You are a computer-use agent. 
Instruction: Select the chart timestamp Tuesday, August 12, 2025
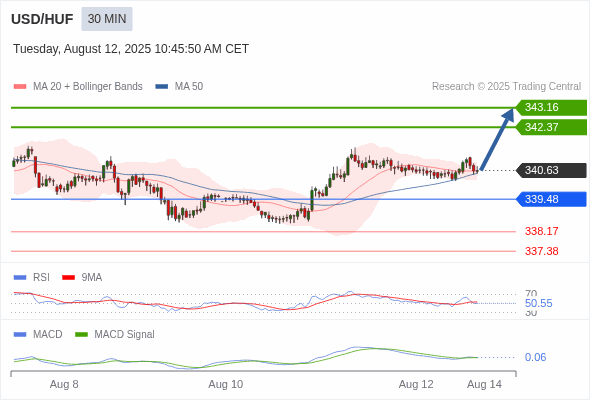click(x=131, y=49)
